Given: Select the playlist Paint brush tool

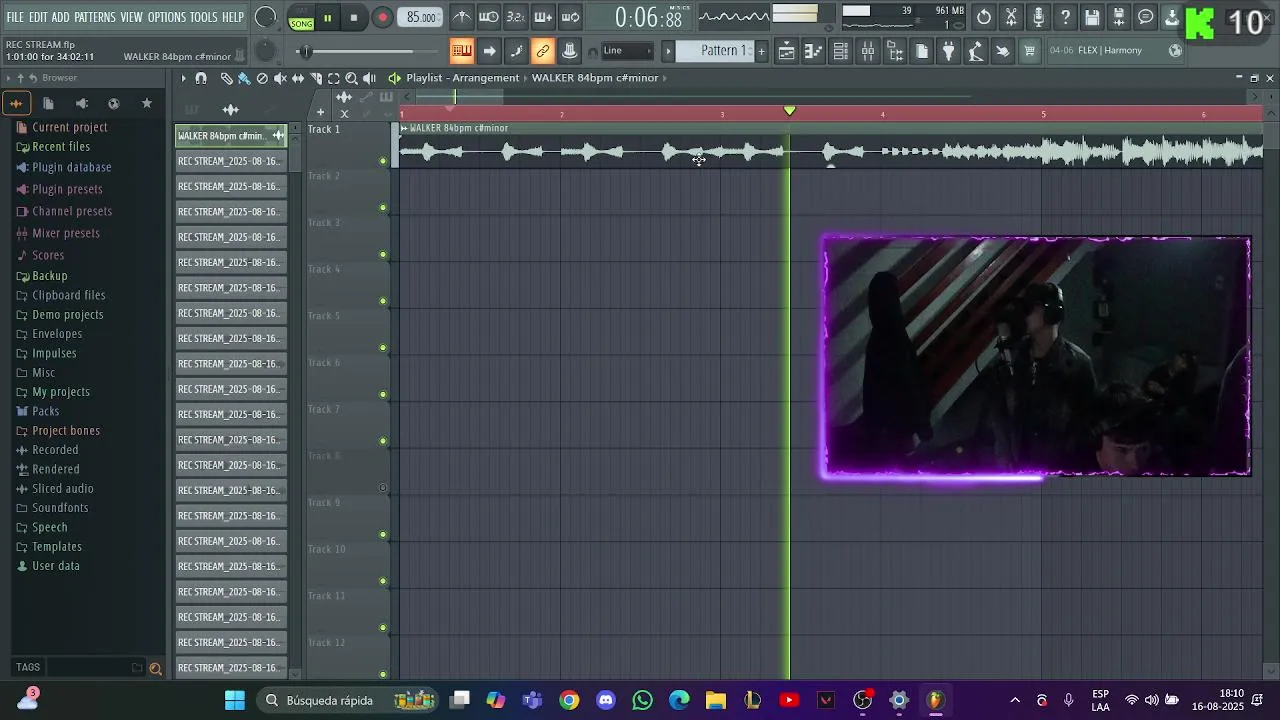Looking at the screenshot, I should coord(244,78).
